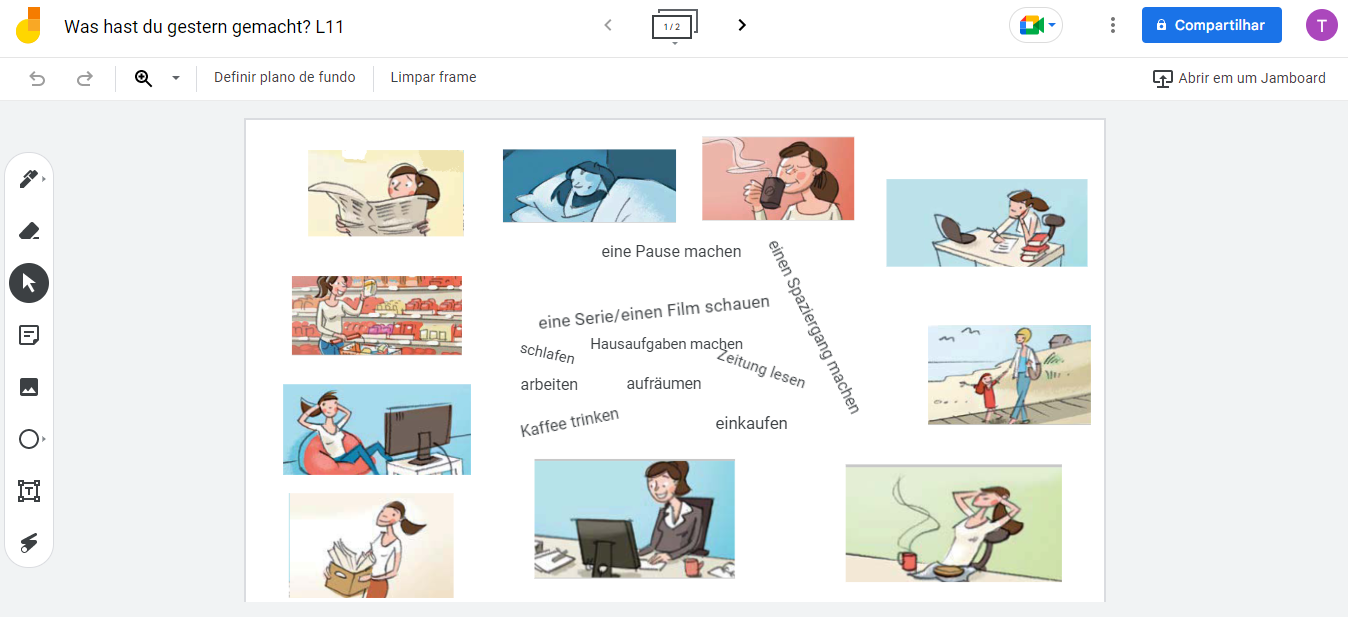Click the Jamboard logo icon

(30, 26)
